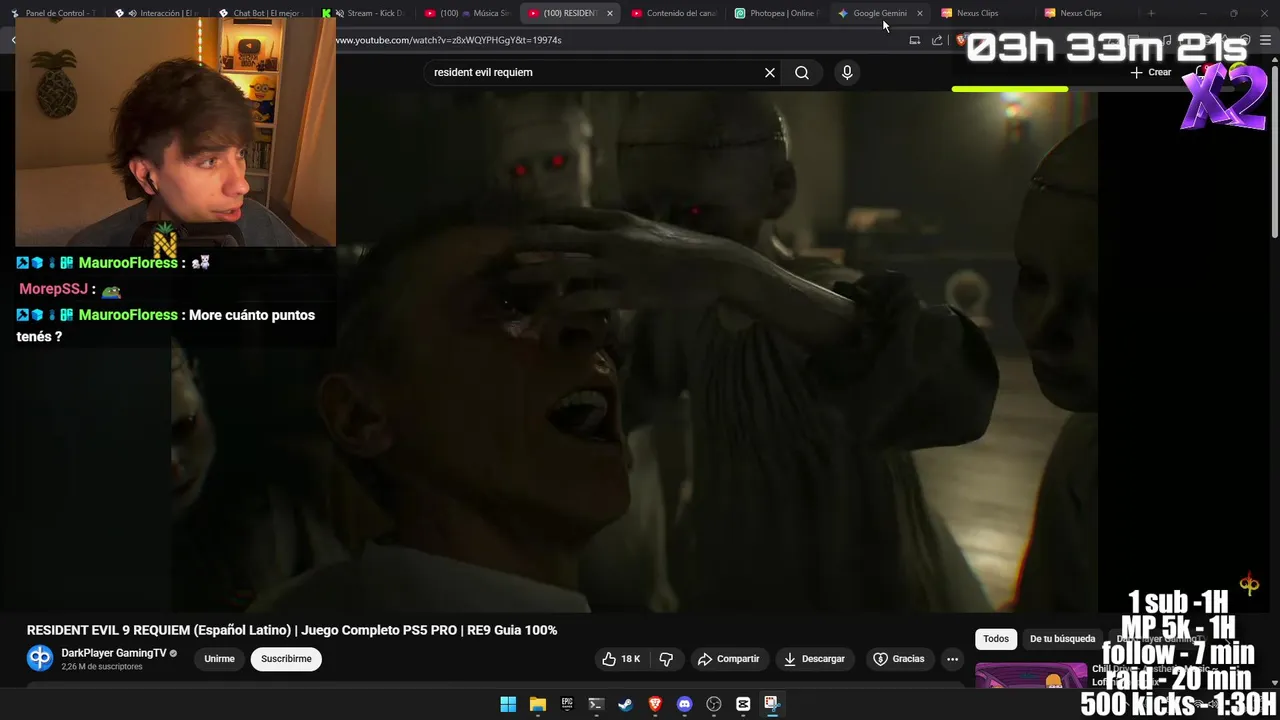Screen dimensions: 1280x720
Task: Click the Descargar button
Action: [x=814, y=659]
